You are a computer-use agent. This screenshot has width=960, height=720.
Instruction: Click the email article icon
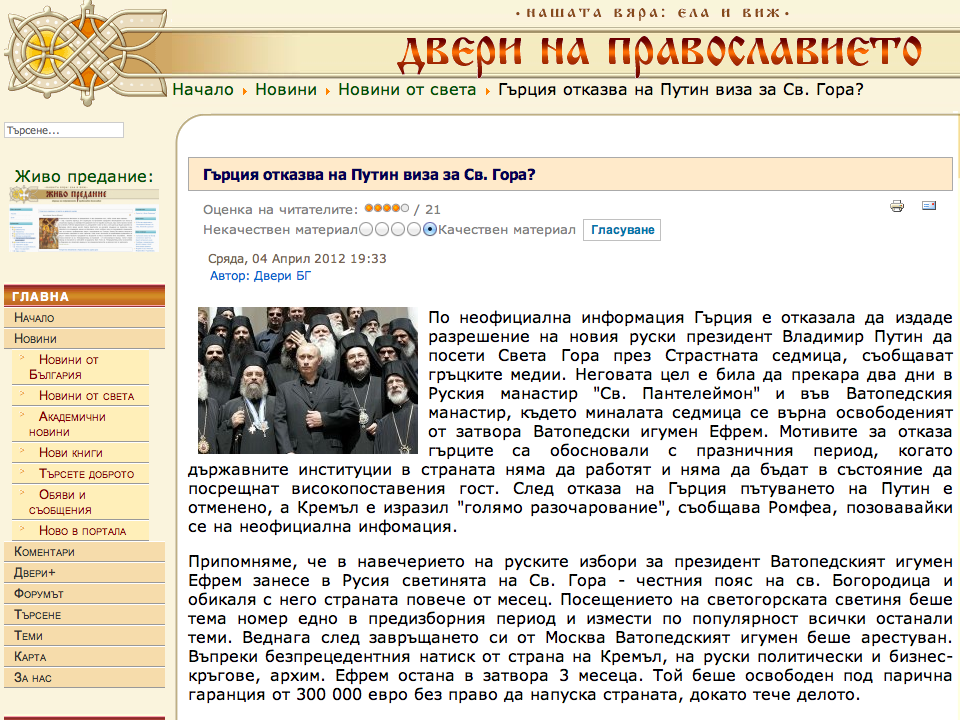point(928,204)
